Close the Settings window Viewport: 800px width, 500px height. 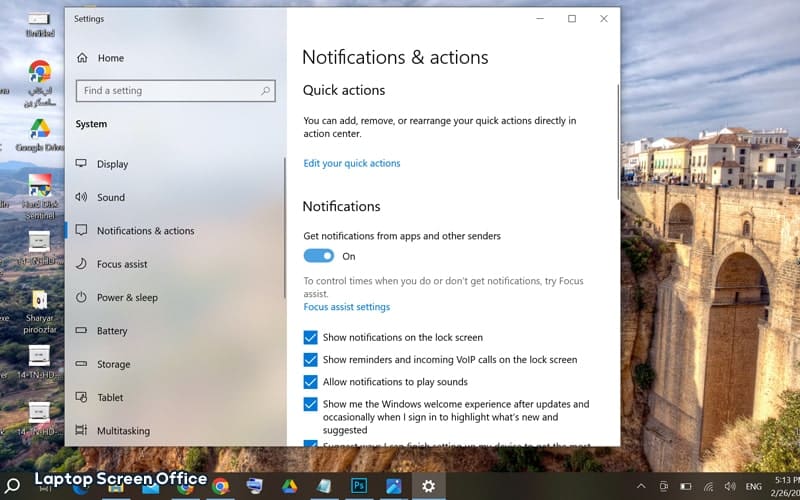(604, 18)
